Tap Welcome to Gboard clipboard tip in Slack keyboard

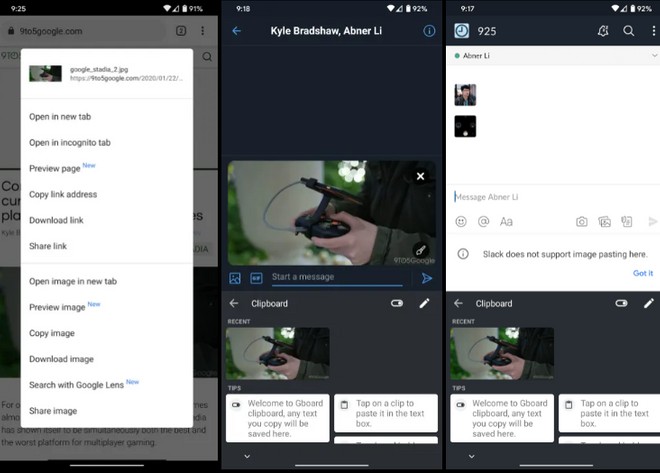click(502, 418)
